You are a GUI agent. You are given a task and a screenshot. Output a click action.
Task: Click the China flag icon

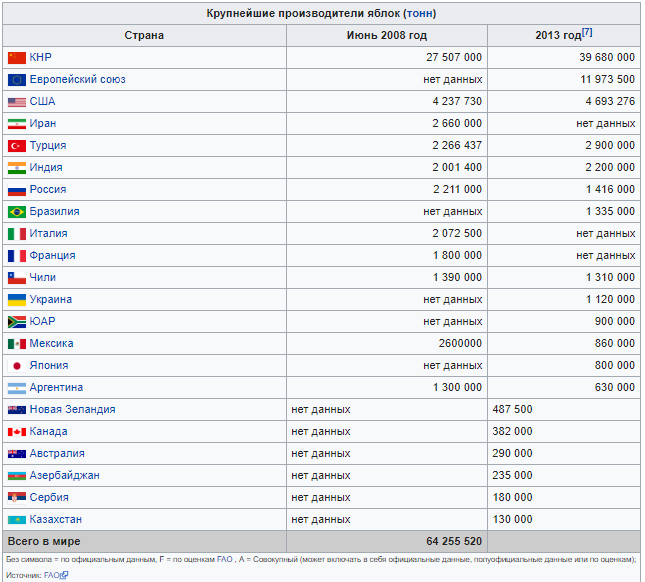coord(17,58)
